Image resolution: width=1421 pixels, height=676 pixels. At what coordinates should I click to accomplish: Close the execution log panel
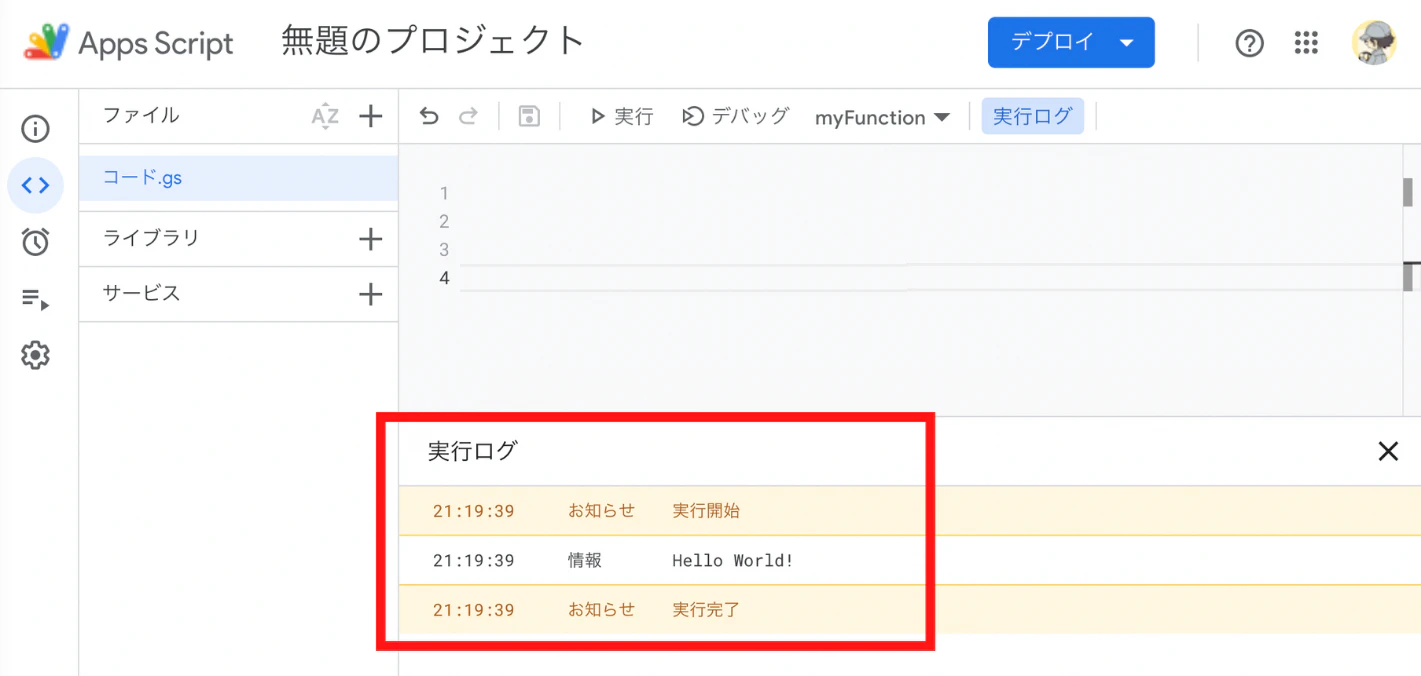(1388, 452)
